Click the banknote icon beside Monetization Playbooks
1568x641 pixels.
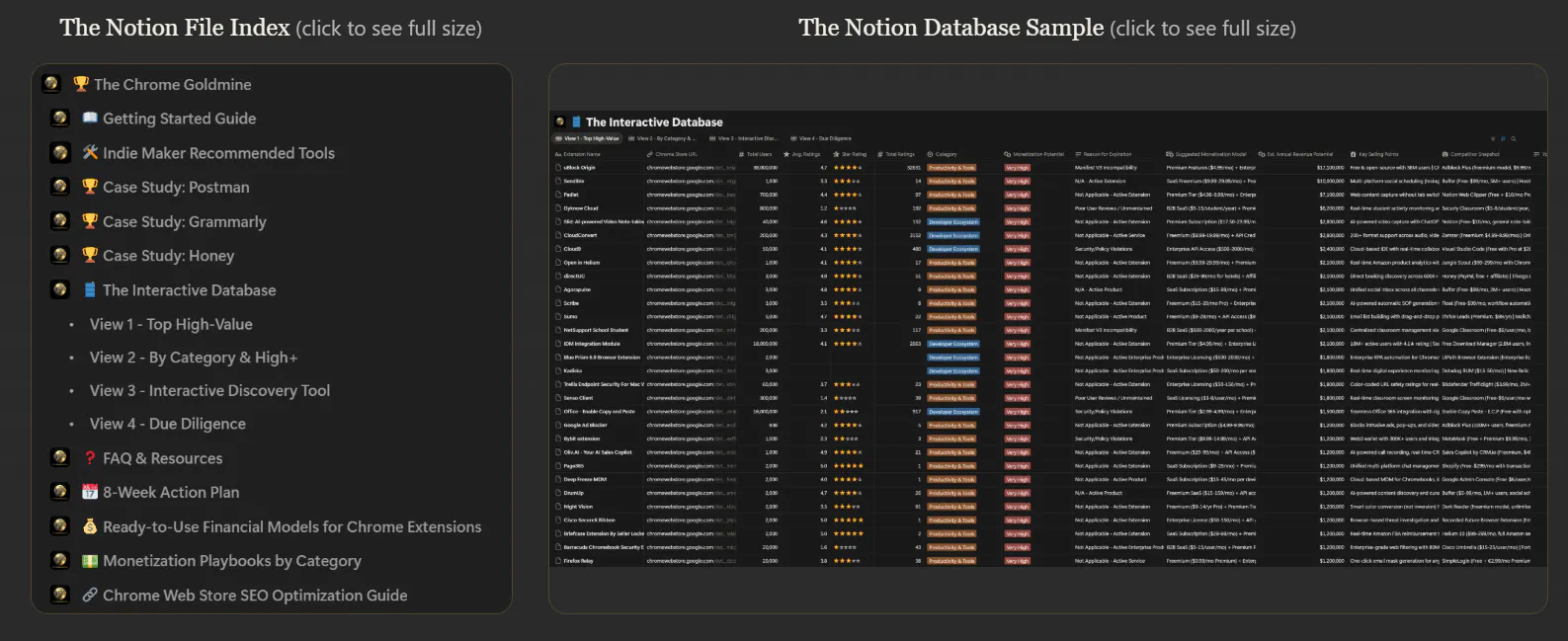[90, 560]
